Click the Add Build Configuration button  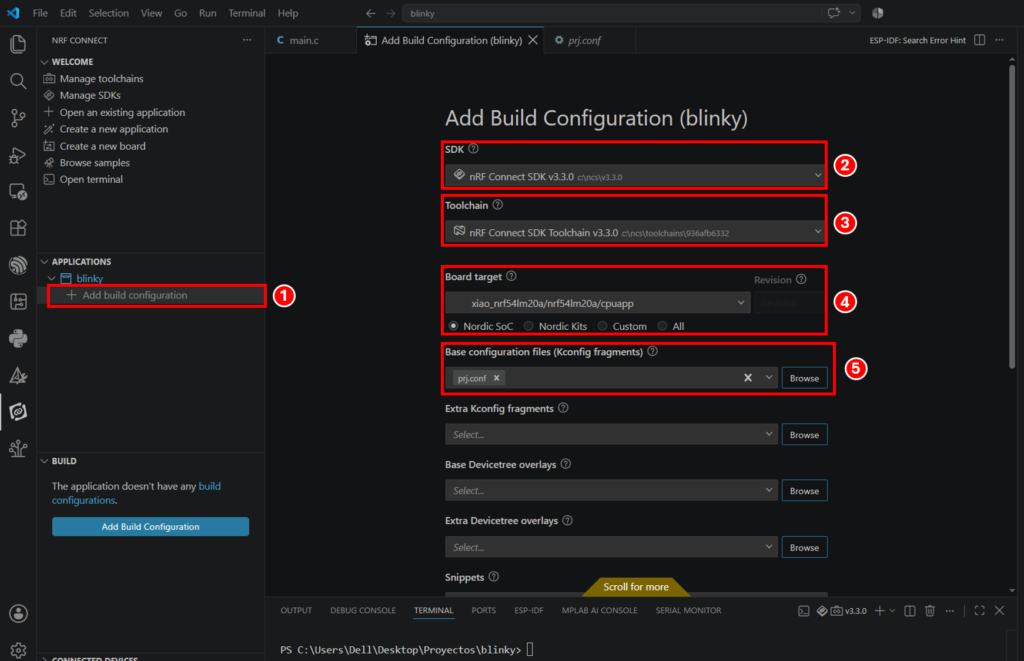[150, 526]
